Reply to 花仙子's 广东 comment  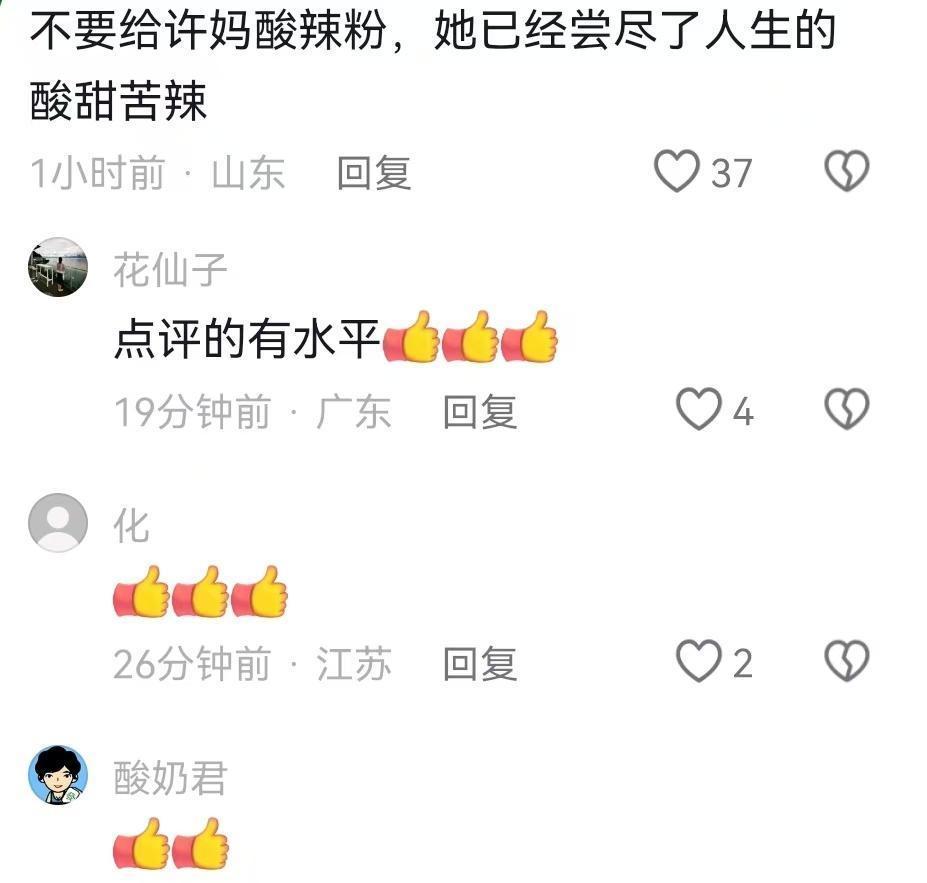pyautogui.click(x=481, y=411)
